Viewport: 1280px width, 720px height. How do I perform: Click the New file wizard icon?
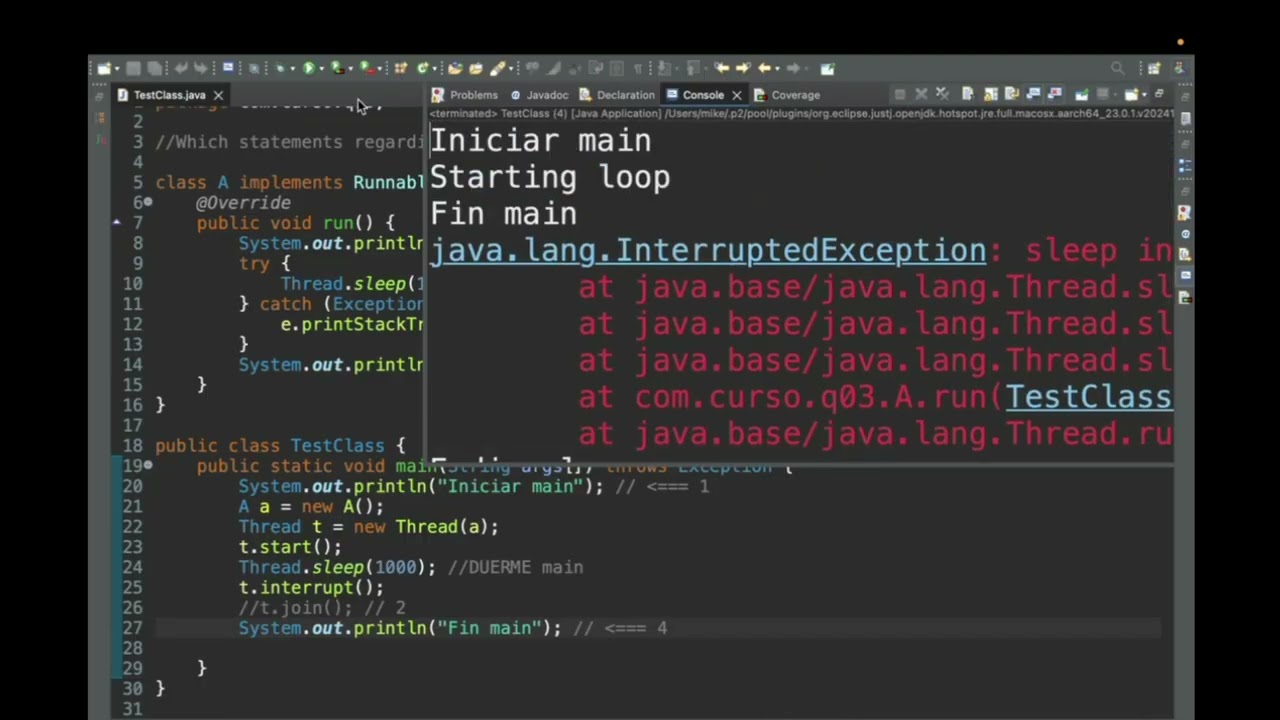104,69
